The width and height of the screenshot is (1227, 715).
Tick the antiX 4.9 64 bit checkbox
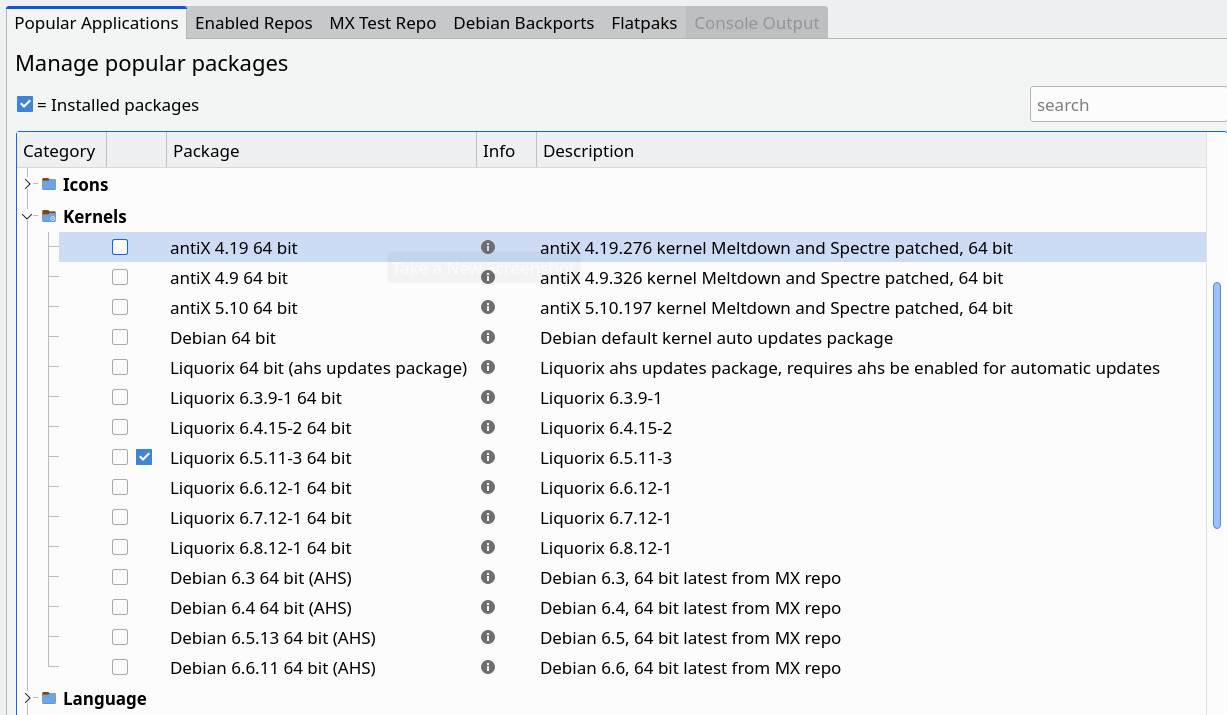pyautogui.click(x=120, y=277)
